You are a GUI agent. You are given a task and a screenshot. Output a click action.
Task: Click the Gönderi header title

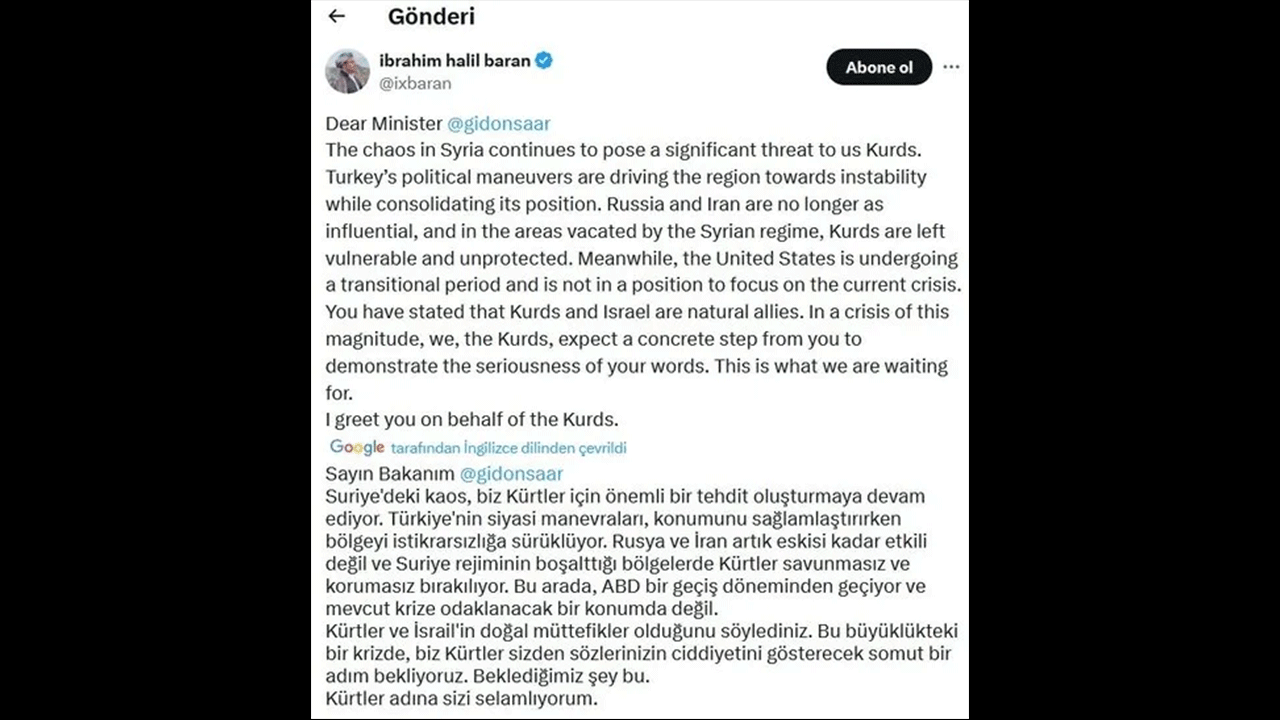tap(431, 16)
